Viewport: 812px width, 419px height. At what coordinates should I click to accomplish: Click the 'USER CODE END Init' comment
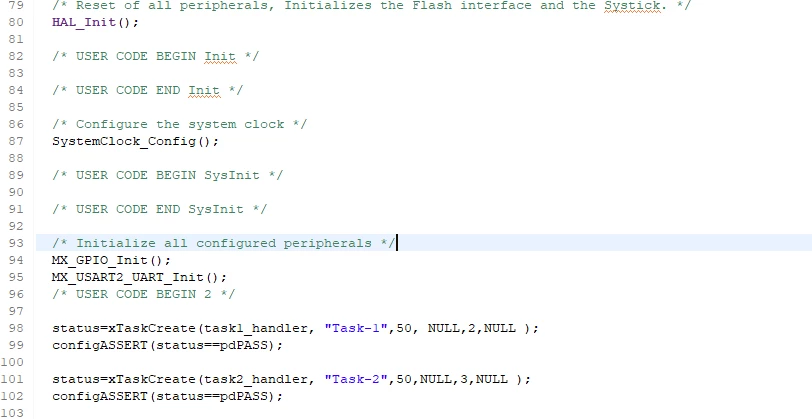click(147, 90)
